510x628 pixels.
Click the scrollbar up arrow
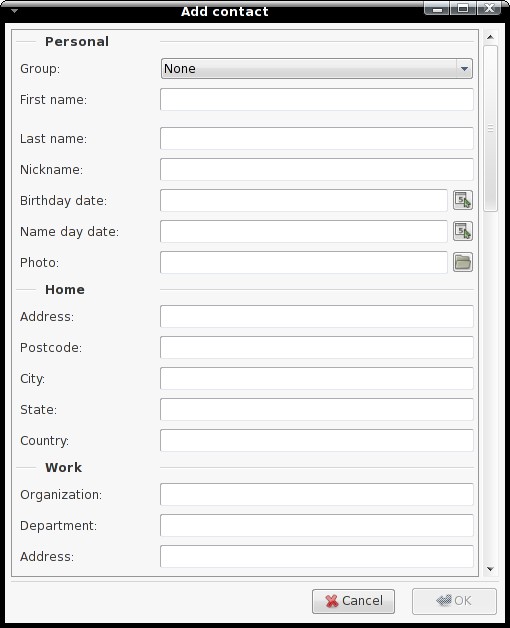tap(490, 37)
